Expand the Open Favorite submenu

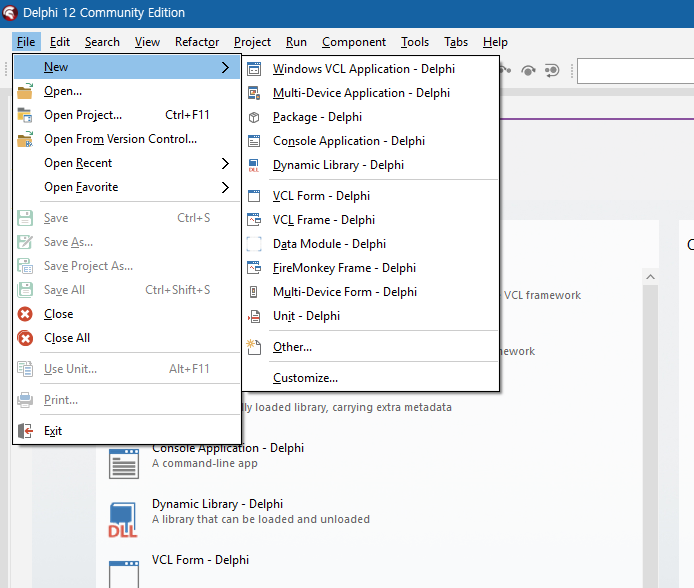tap(225, 187)
